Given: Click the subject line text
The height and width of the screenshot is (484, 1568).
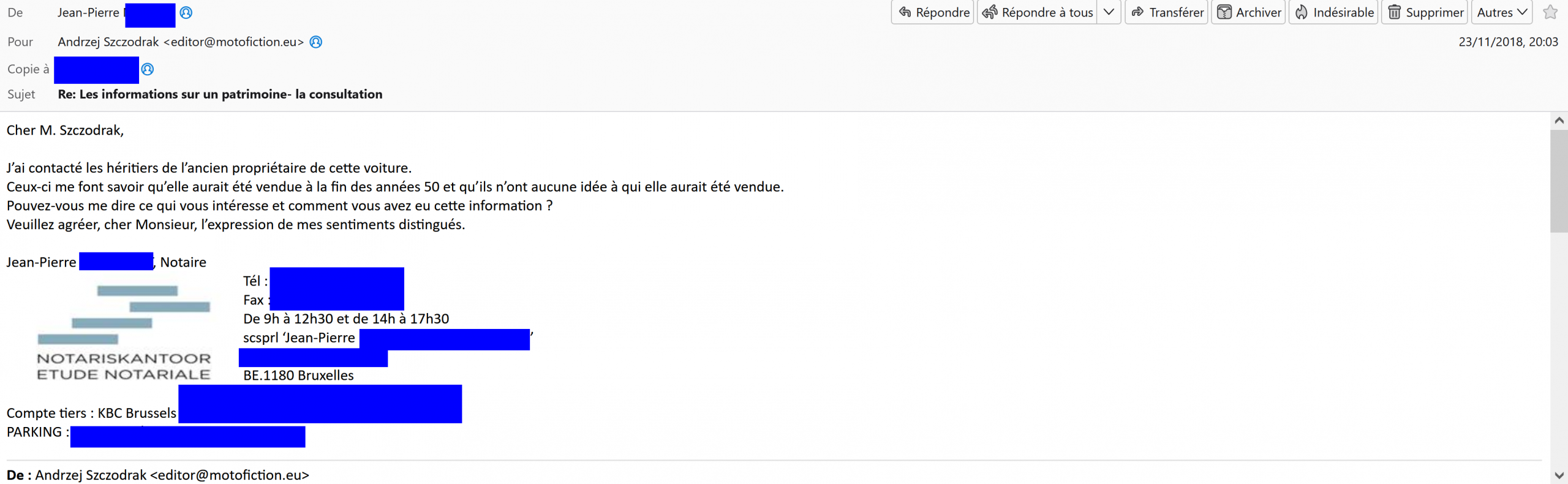Looking at the screenshot, I should coord(220,94).
